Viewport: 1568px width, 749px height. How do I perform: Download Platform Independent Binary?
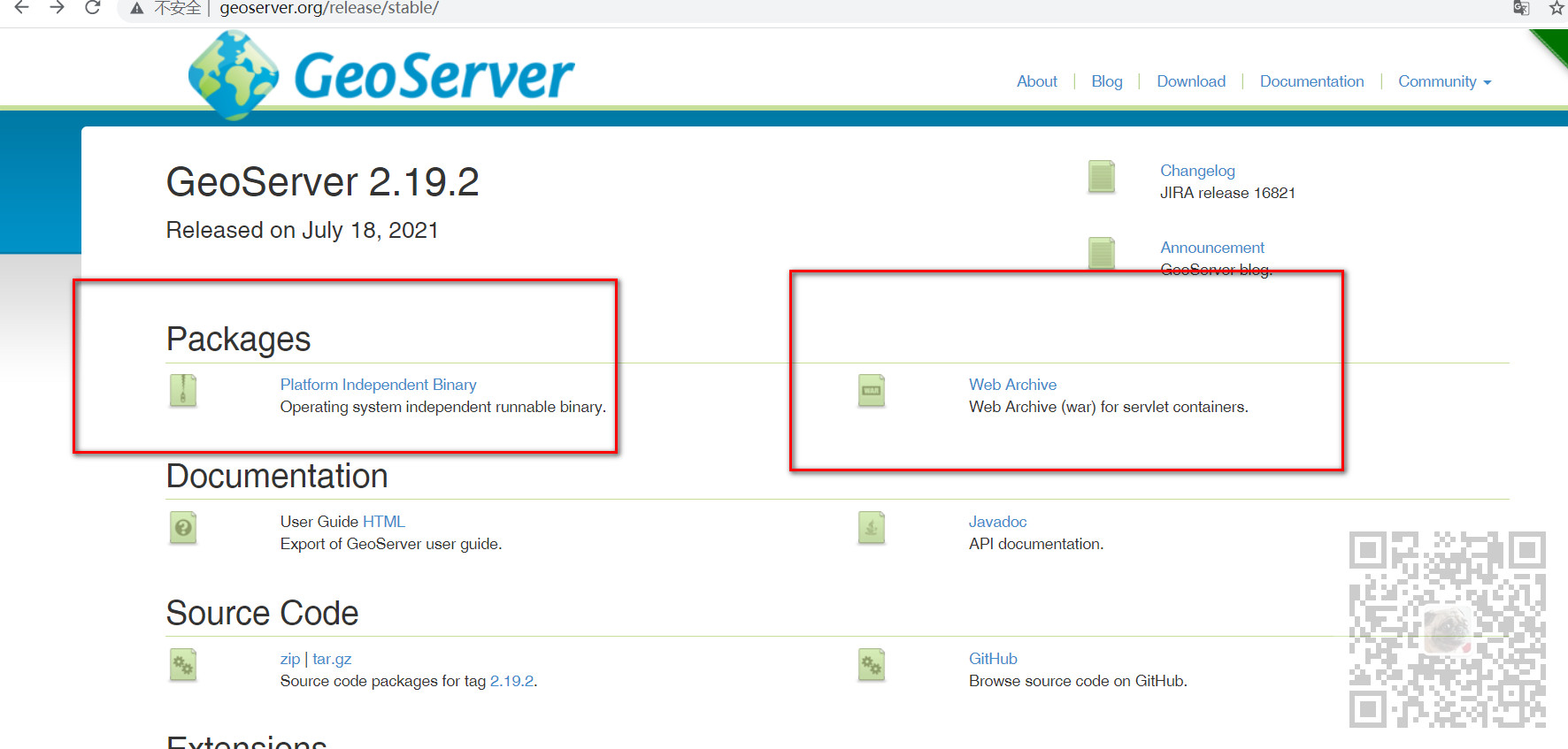click(378, 385)
